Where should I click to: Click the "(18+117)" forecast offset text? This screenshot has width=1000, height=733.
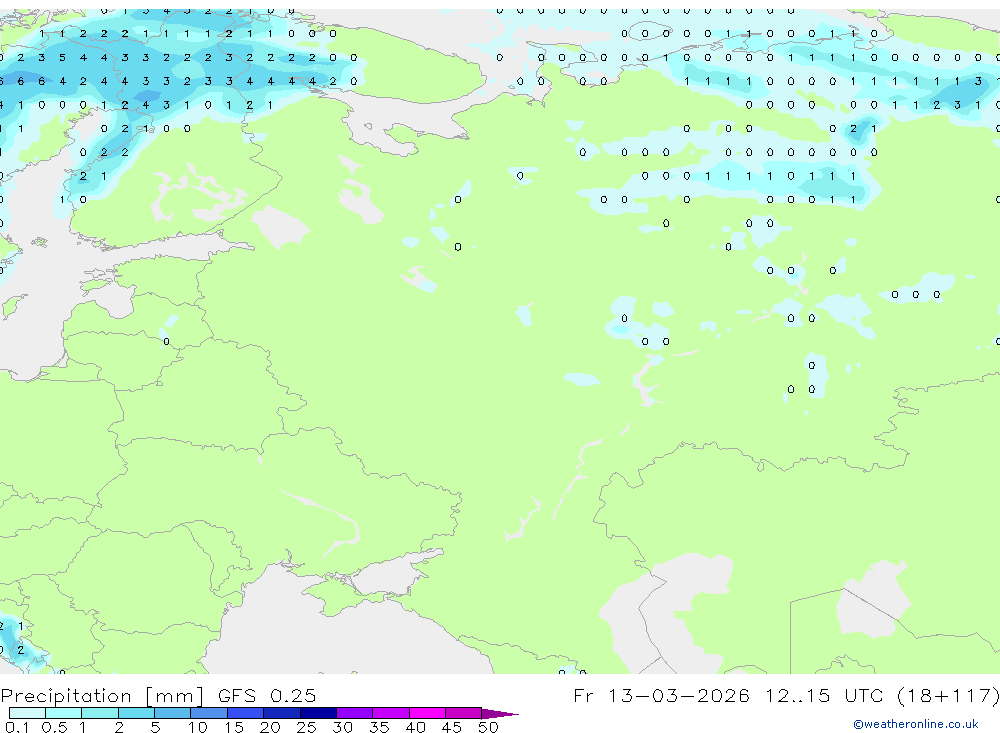click(948, 695)
